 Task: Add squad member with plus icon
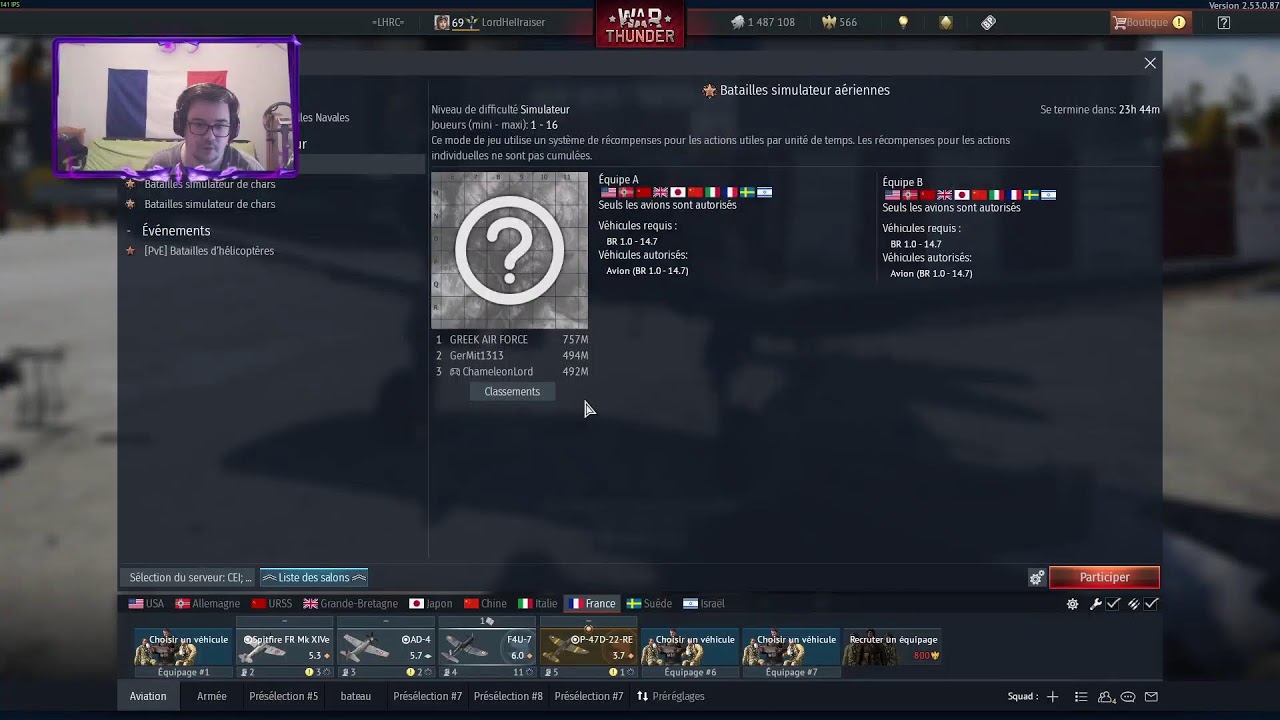(1052, 697)
